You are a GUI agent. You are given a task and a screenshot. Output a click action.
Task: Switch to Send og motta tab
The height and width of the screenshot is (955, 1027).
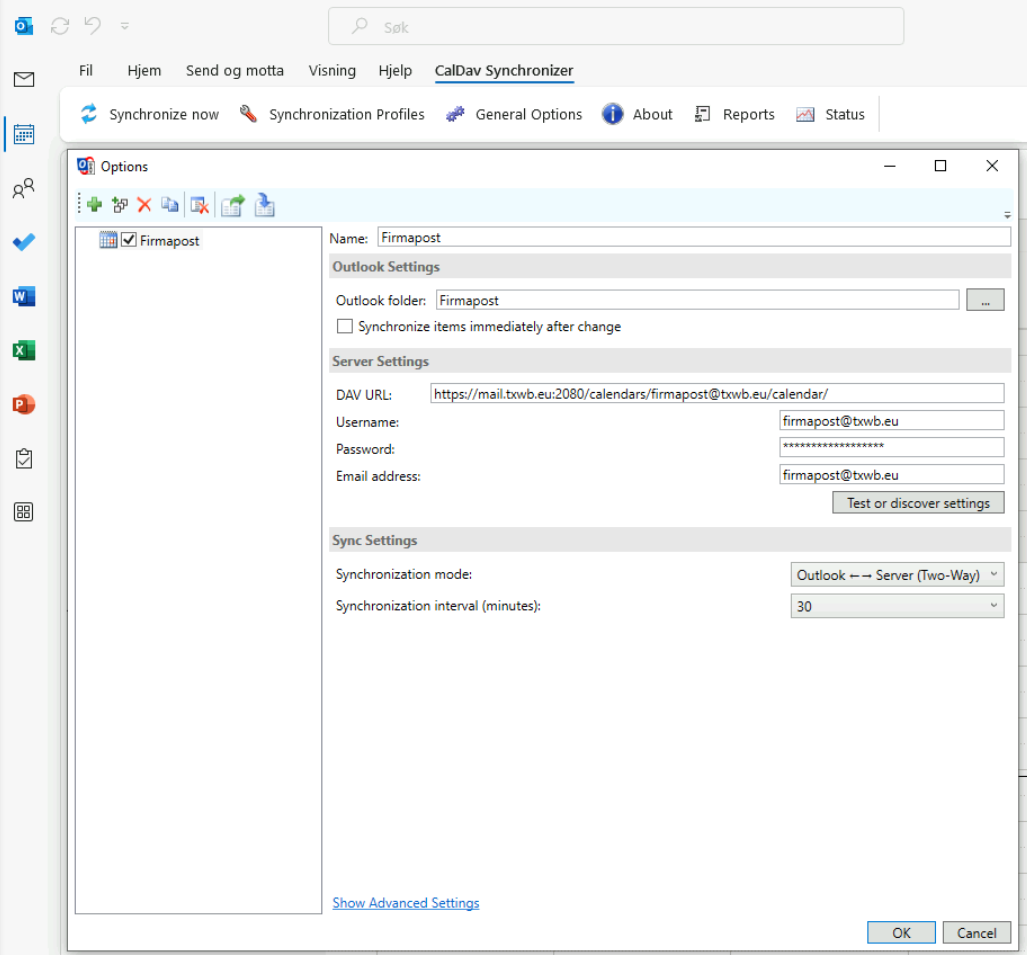tap(234, 71)
